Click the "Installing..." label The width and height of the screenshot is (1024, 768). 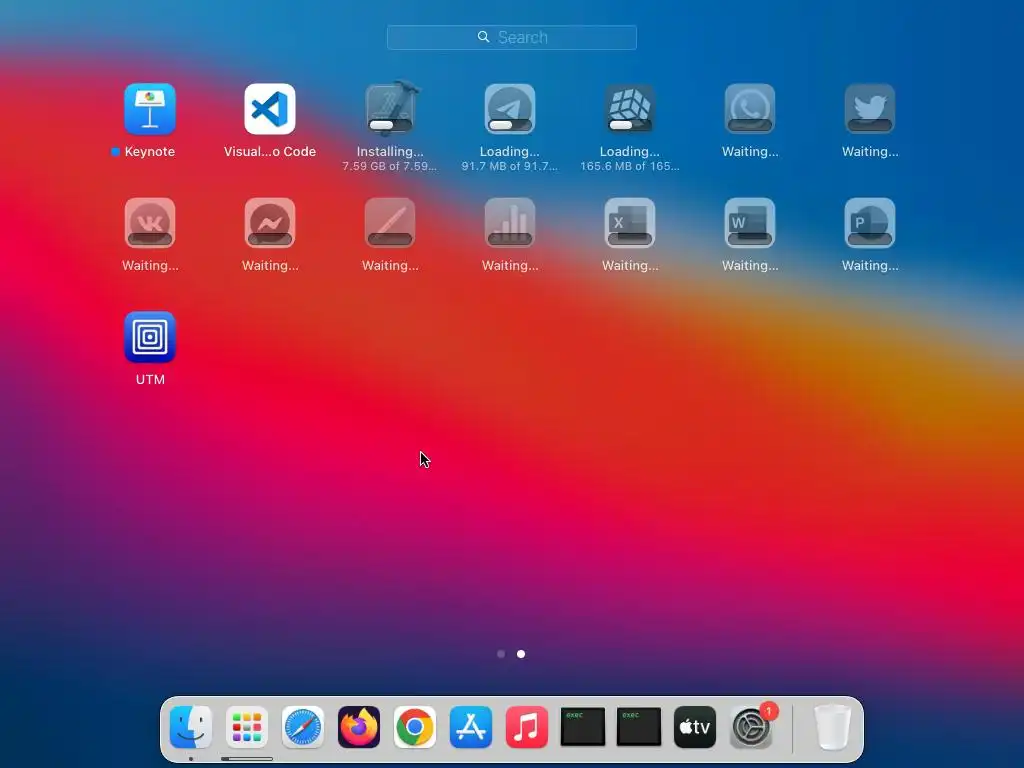pyautogui.click(x=390, y=152)
